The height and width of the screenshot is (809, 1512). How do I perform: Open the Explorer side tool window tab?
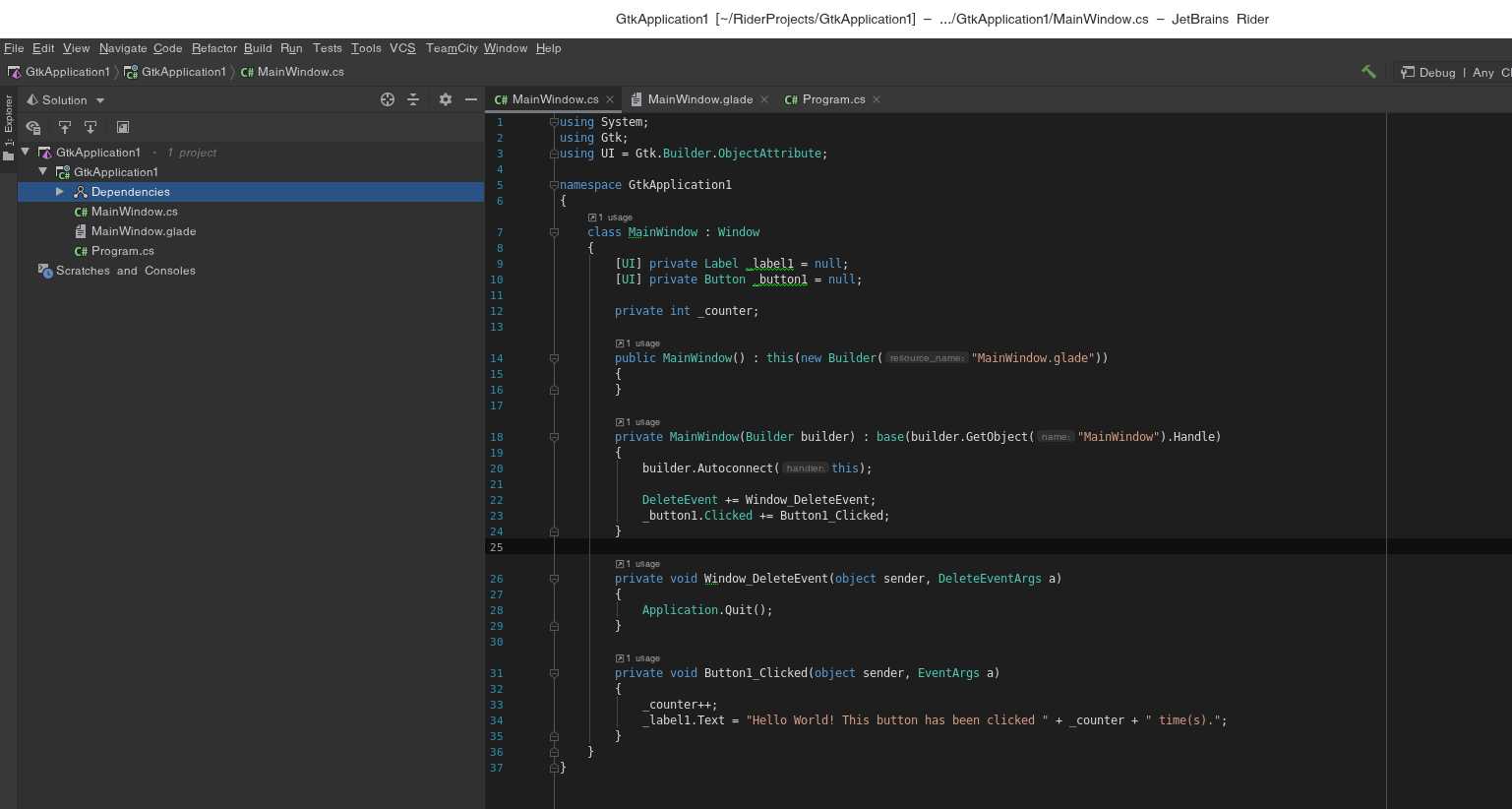[8, 128]
